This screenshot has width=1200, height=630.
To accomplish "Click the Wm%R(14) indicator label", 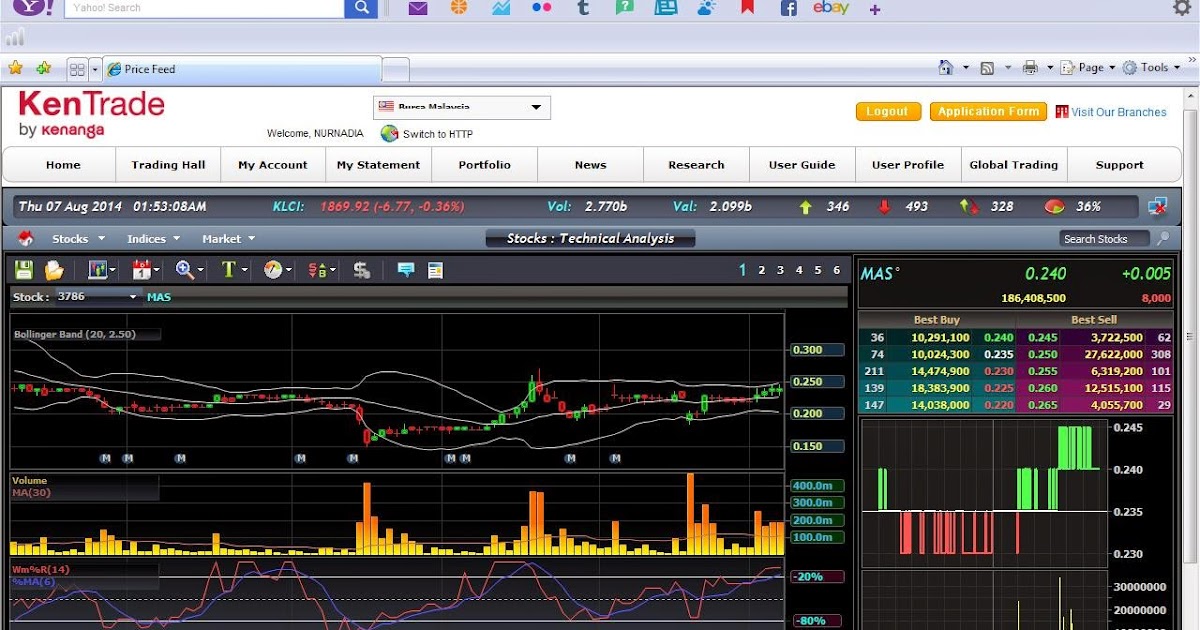I will 41,569.
